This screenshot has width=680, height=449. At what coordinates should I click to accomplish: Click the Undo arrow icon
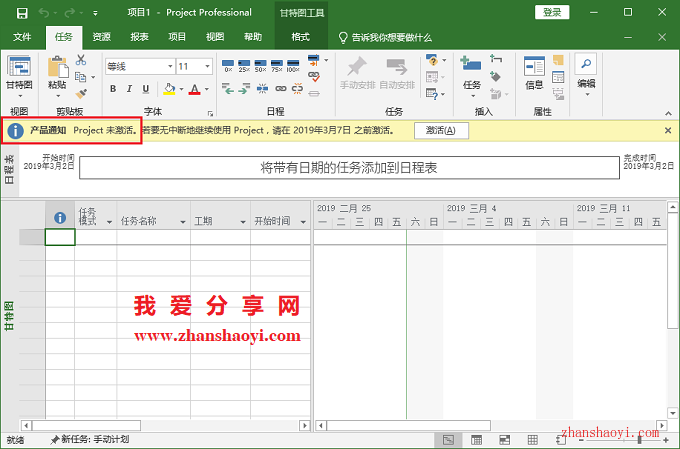point(44,13)
